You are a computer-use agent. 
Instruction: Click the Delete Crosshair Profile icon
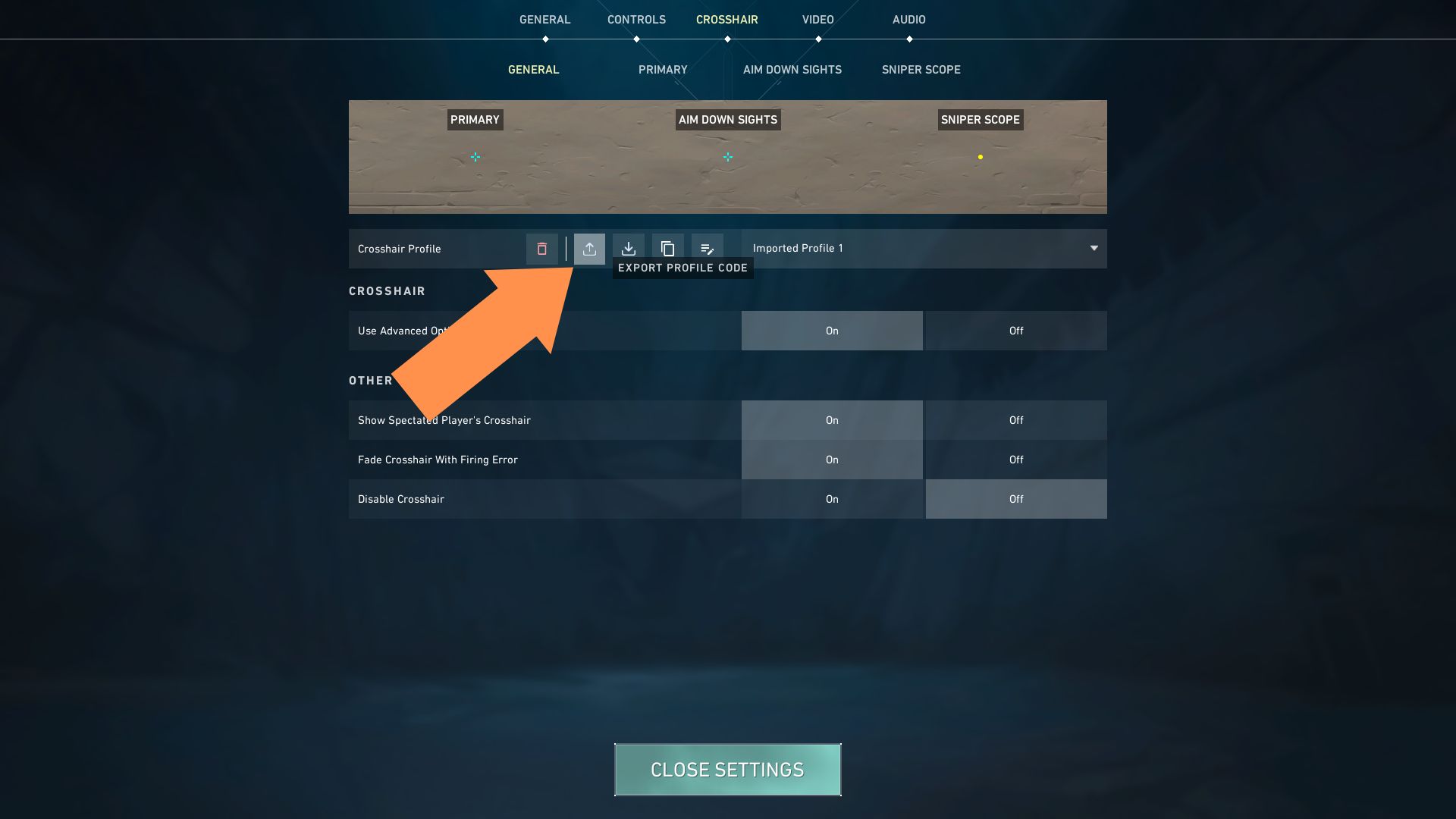coord(541,248)
